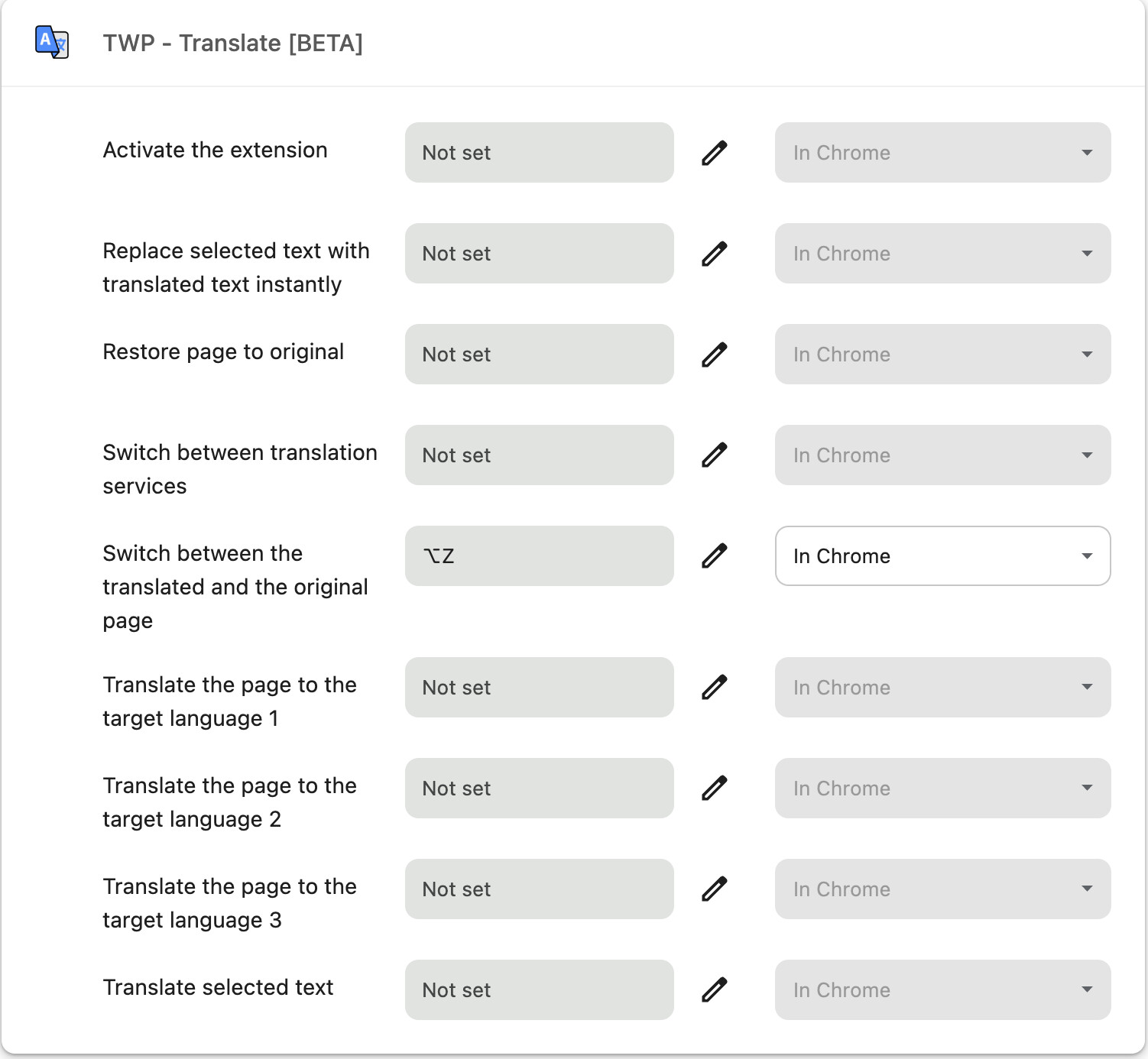Edit shortcut for Translate selected text

coord(714,990)
